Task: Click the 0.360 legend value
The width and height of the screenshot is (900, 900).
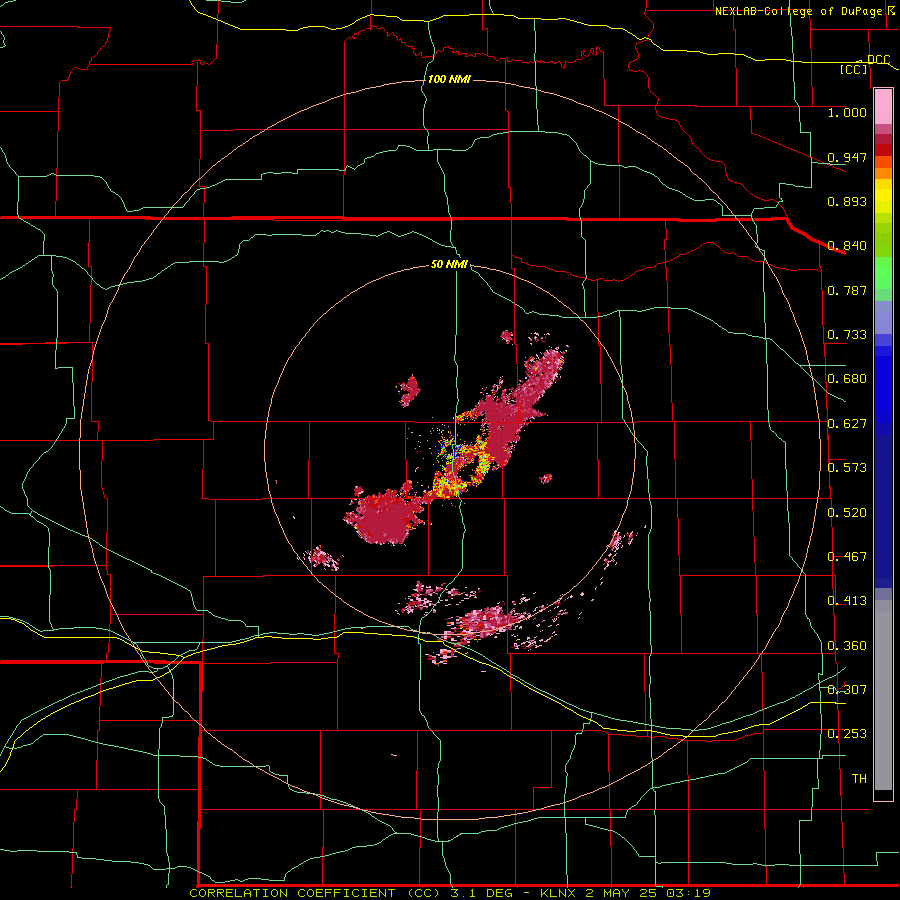Action: tap(847, 646)
